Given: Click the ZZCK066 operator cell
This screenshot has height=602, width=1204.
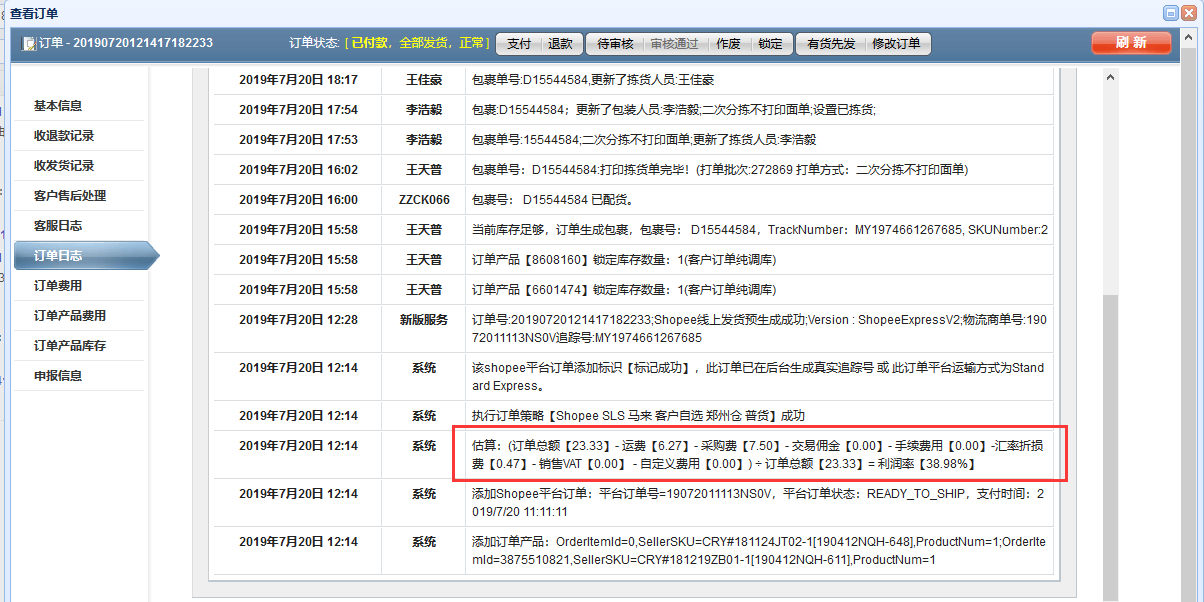Looking at the screenshot, I should pos(424,200).
